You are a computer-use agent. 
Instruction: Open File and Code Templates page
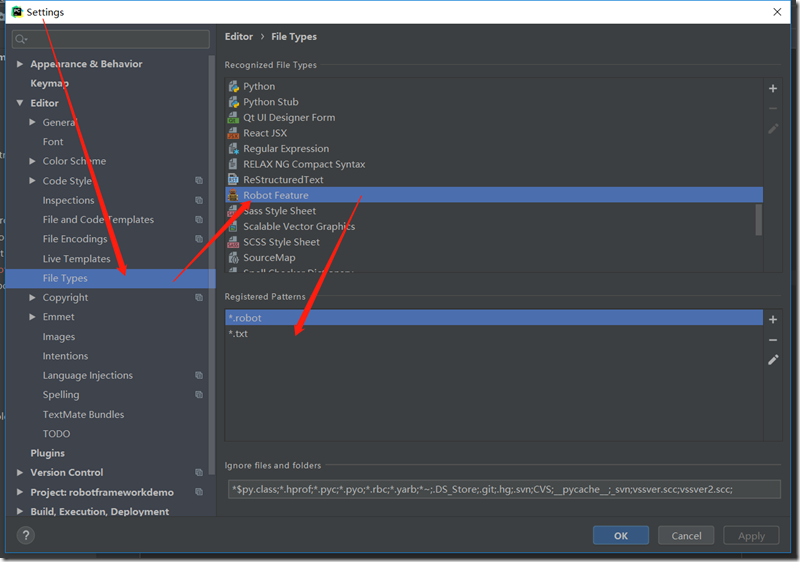[x=98, y=220]
